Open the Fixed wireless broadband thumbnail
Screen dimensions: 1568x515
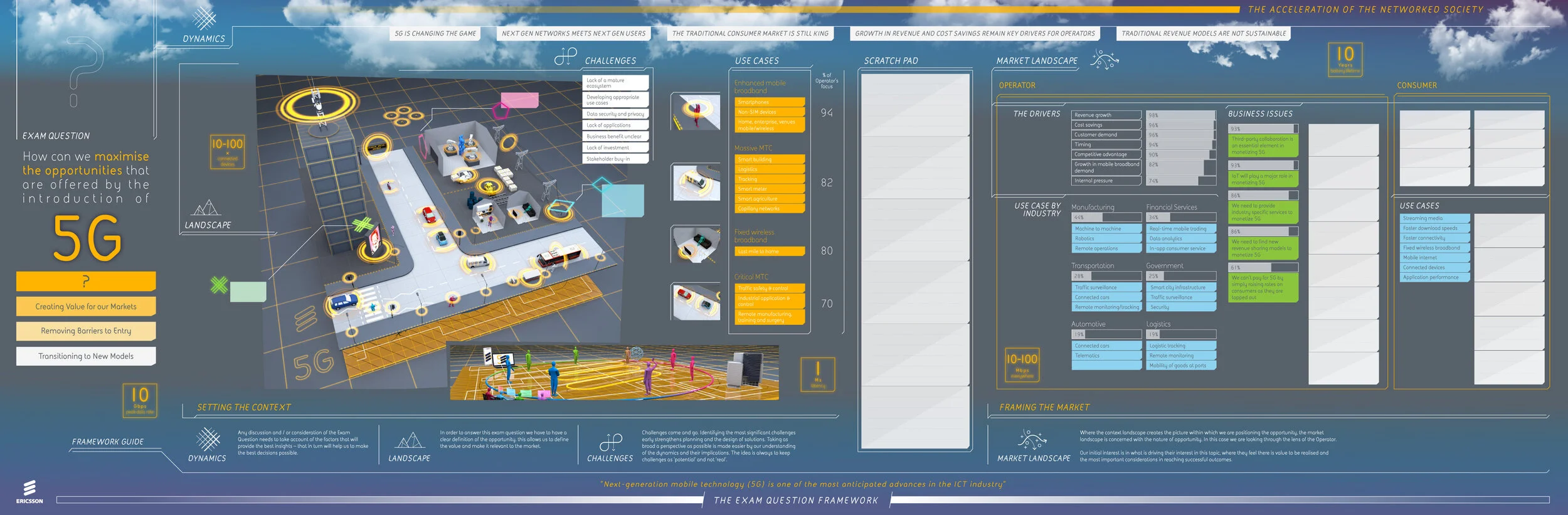click(695, 244)
